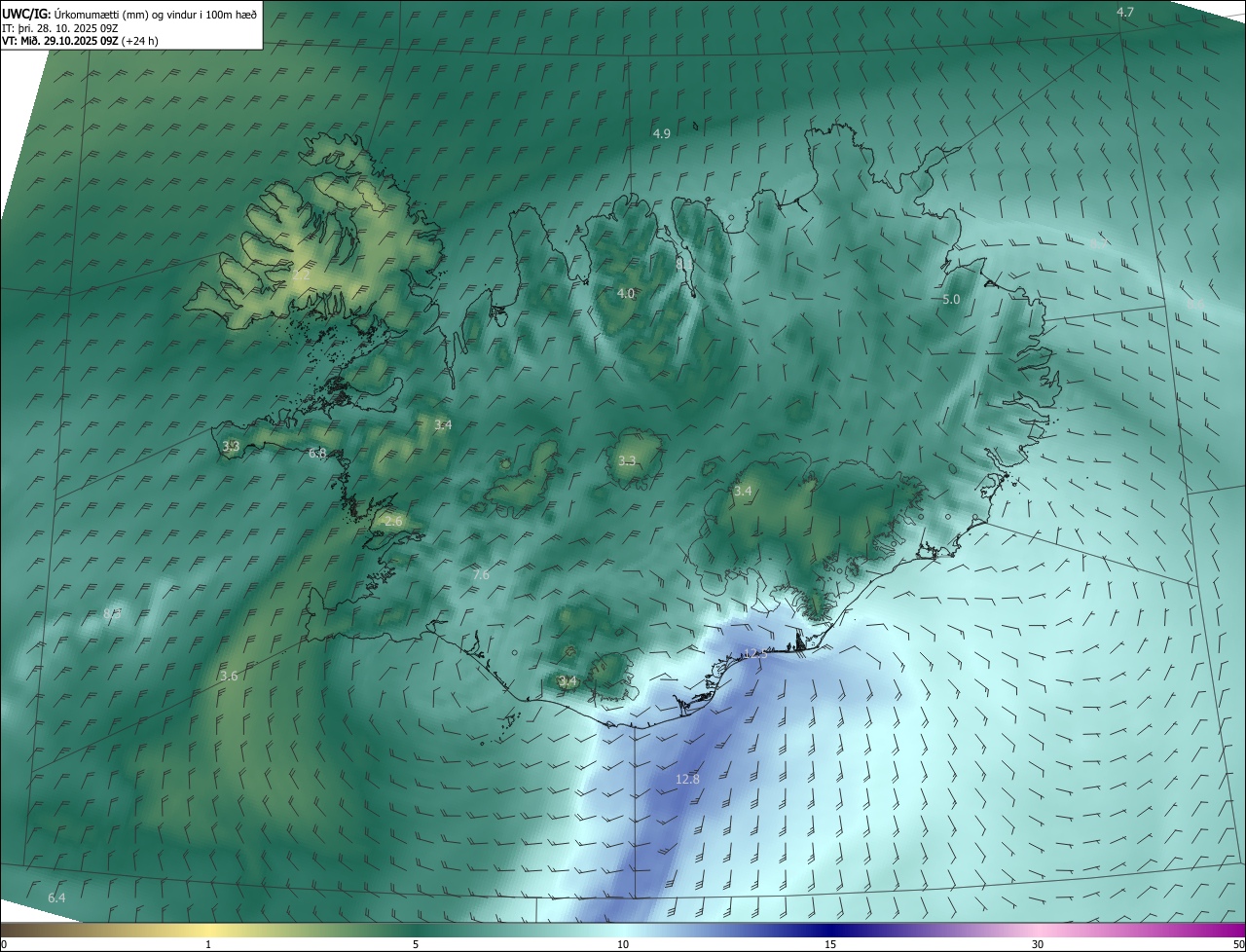The width and height of the screenshot is (1246, 952).
Task: Click the 15 tick on the color scale
Action: coord(830,944)
